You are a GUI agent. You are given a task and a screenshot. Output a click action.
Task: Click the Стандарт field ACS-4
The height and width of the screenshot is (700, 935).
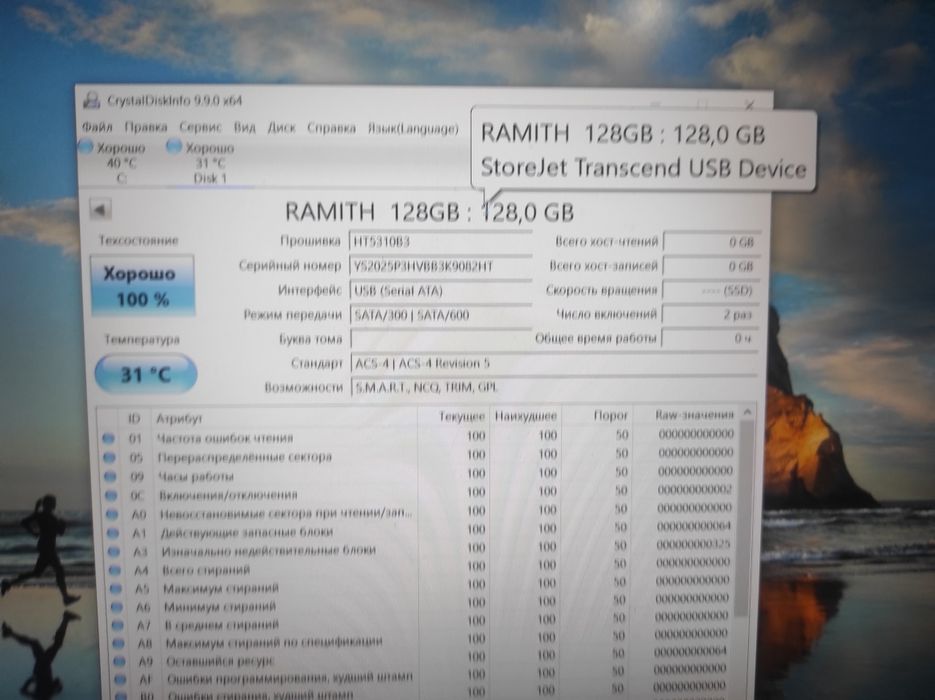pos(554,363)
